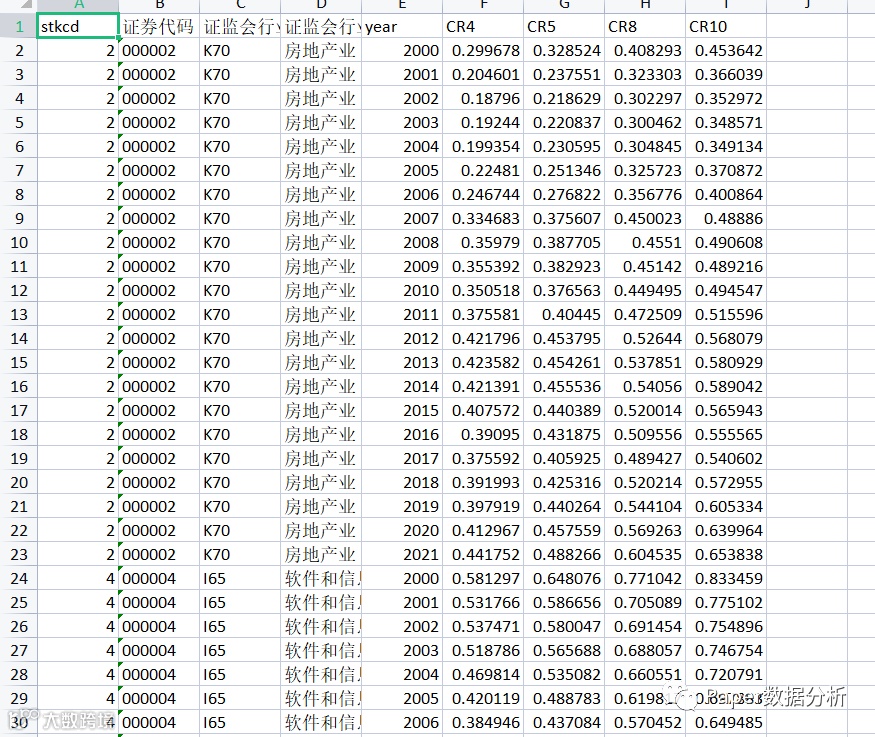Screen dimensions: 875x737
Task: Select 软件和信 cell in row 27
Action: click(321, 650)
